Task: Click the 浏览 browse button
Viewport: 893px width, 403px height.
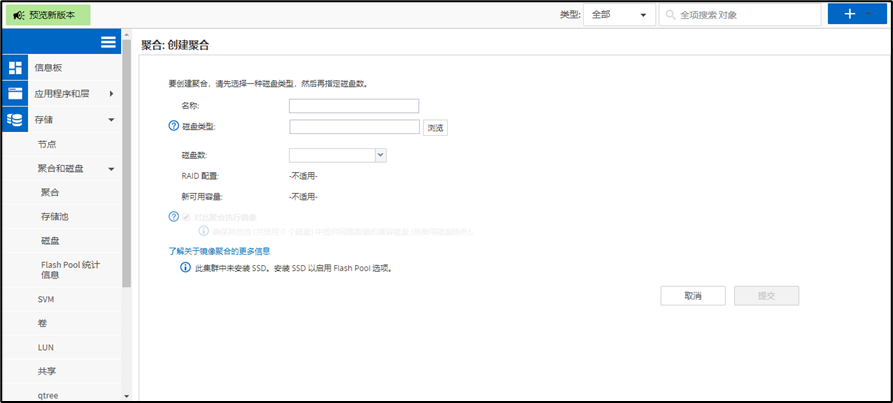Action: (435, 127)
